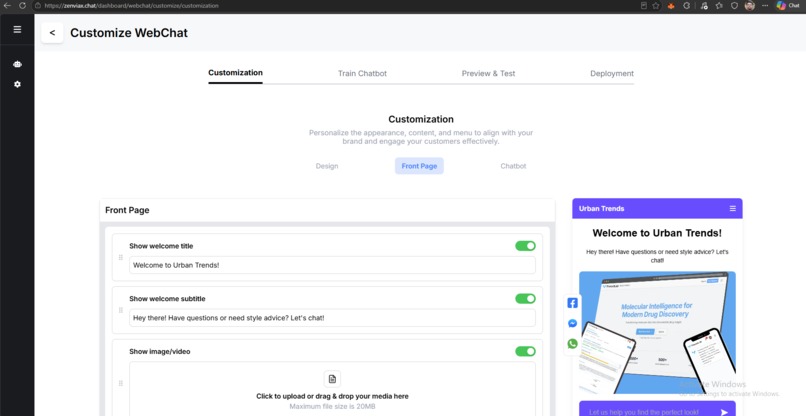Click the 'Welcome to Urban Trends!' preview heading
This screenshot has height=416, width=806.
(x=657, y=233)
